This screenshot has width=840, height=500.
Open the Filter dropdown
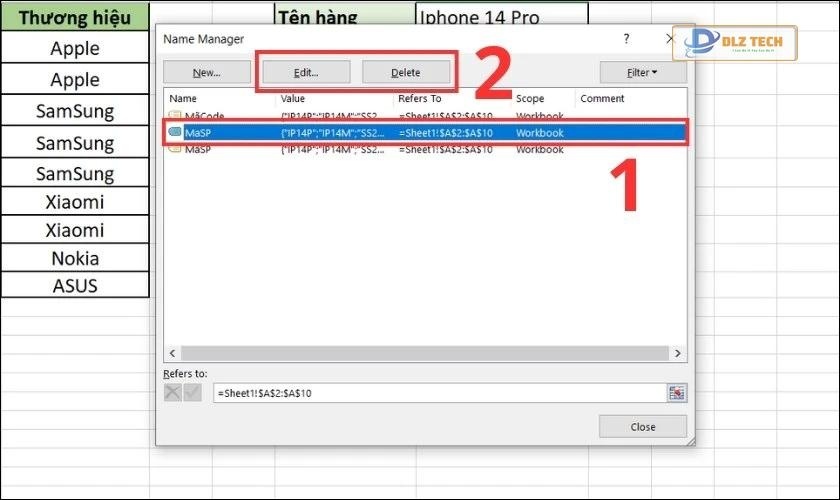(x=642, y=72)
